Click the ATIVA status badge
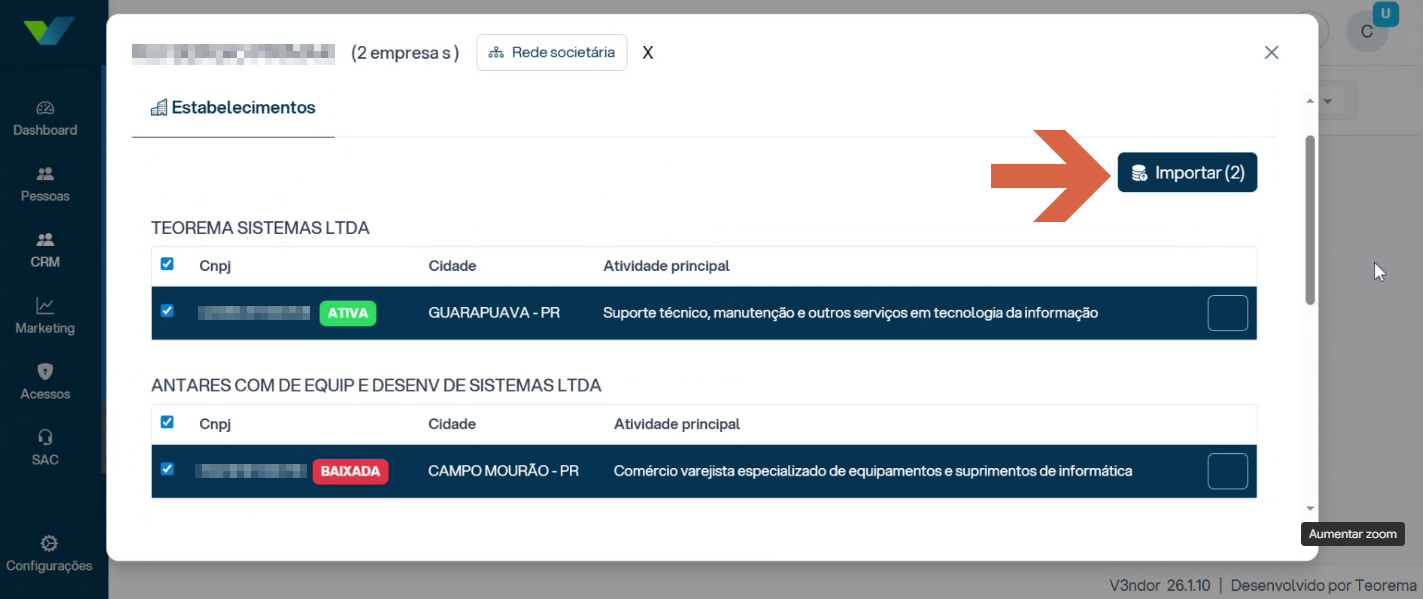 pos(348,313)
